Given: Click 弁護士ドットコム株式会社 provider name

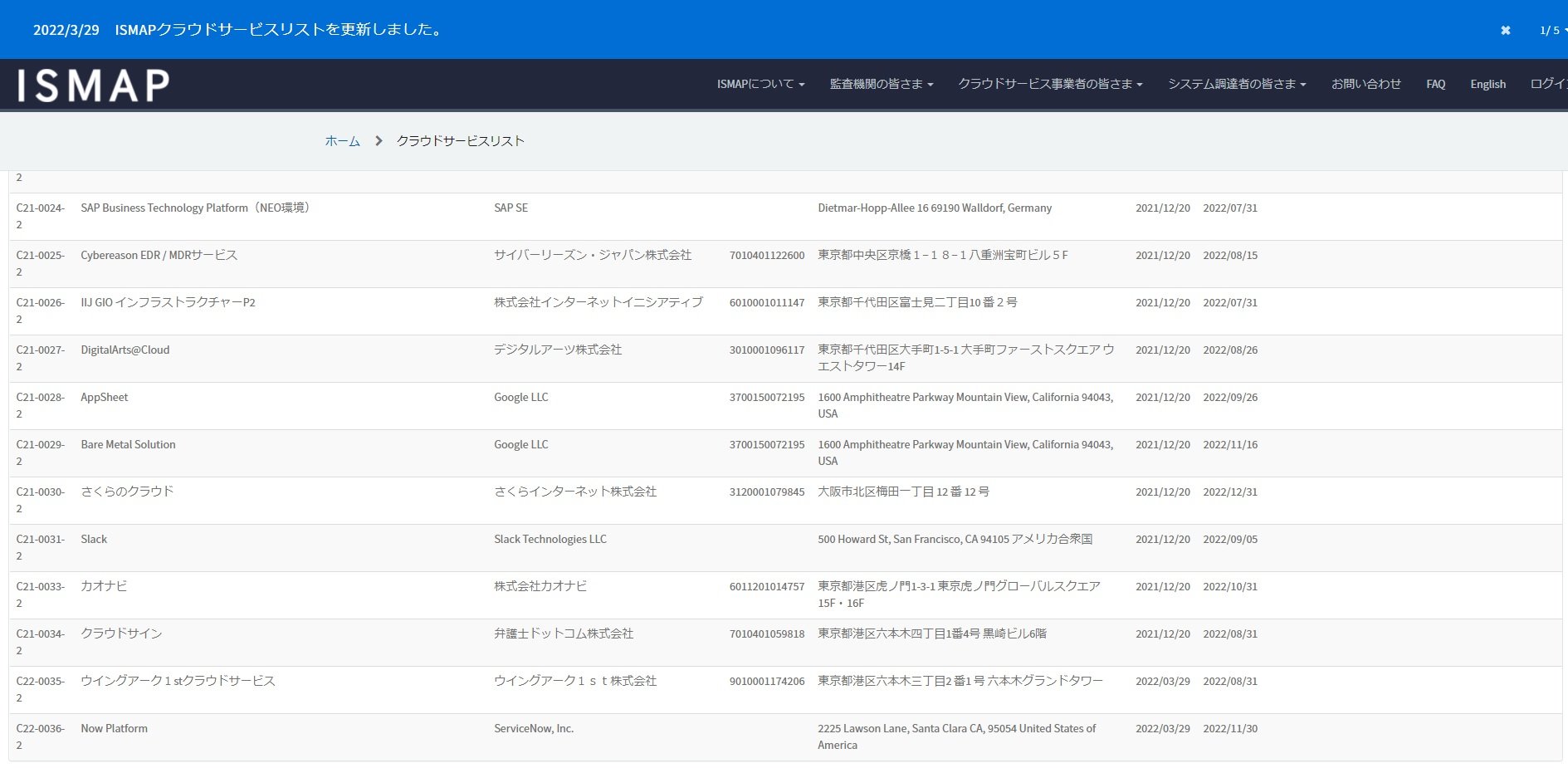Looking at the screenshot, I should click(564, 633).
